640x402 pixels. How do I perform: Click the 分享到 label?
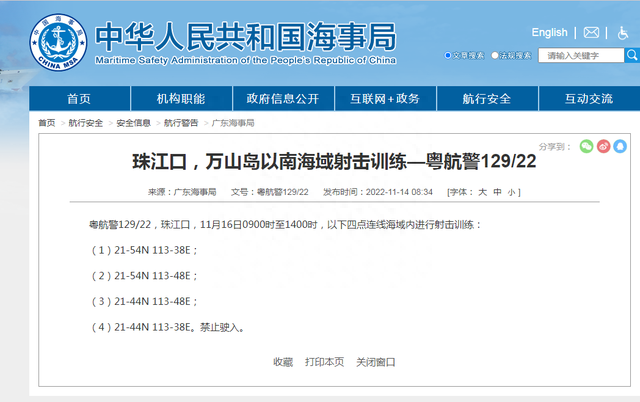click(554, 147)
